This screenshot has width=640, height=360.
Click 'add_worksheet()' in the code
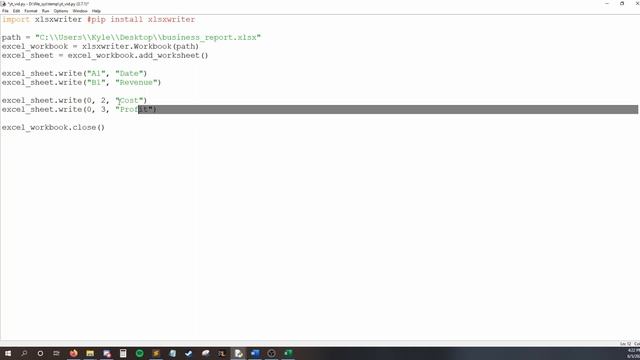173,56
